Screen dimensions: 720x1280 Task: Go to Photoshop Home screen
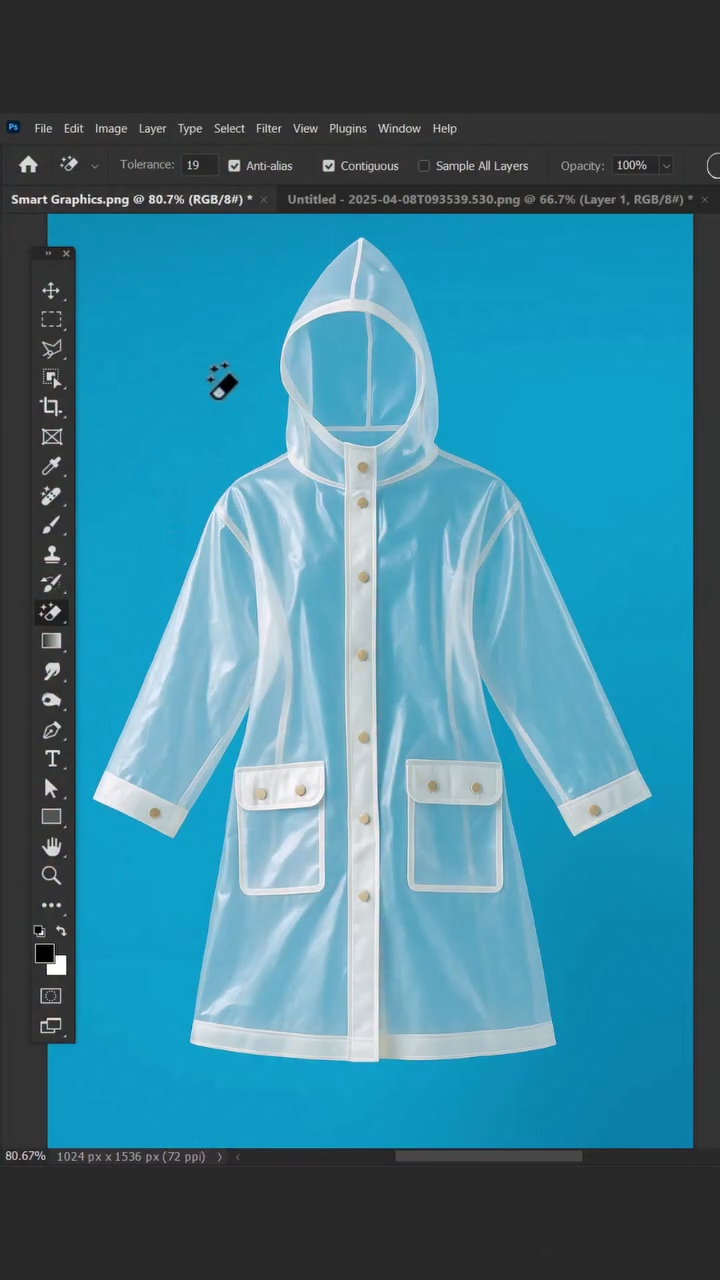point(28,165)
